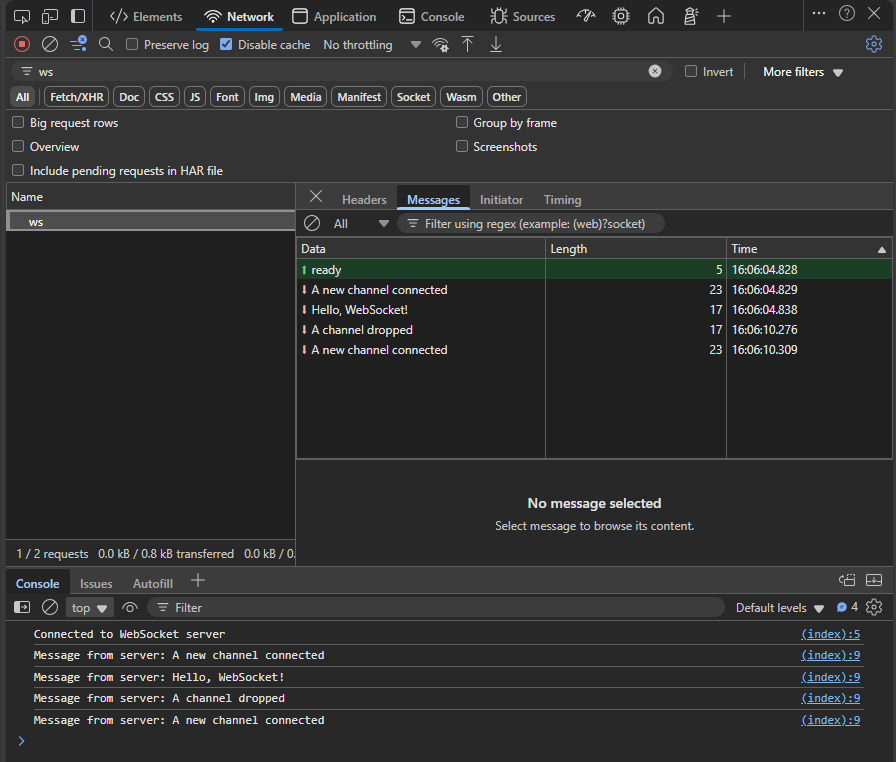Stop recording network log
Viewport: 896px width, 762px height.
tap(22, 44)
